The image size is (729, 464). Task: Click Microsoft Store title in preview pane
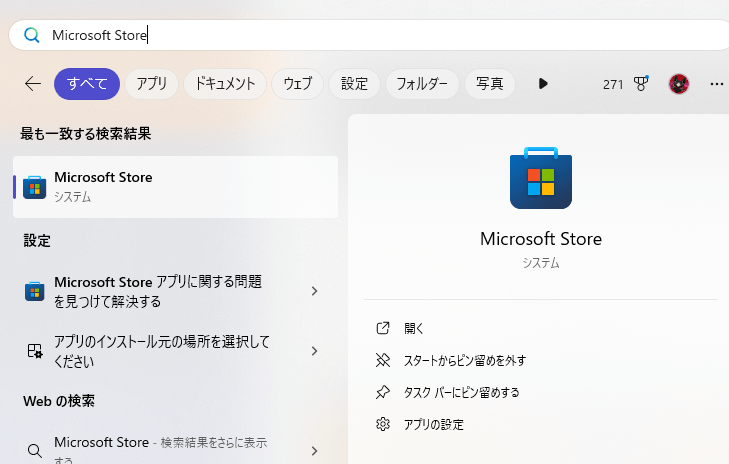point(541,239)
